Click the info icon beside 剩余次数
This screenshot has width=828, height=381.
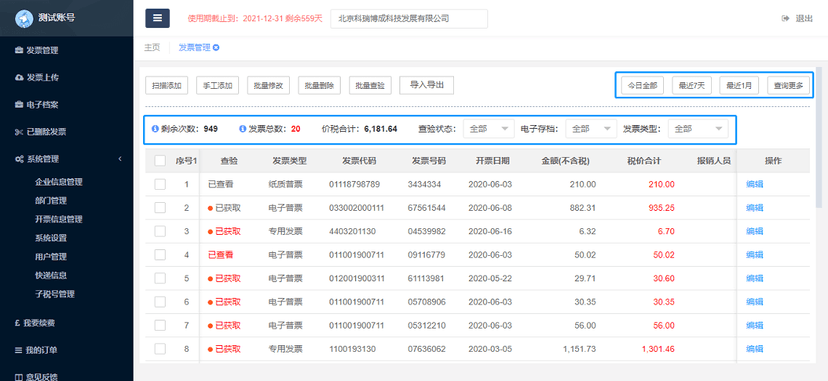click(155, 129)
